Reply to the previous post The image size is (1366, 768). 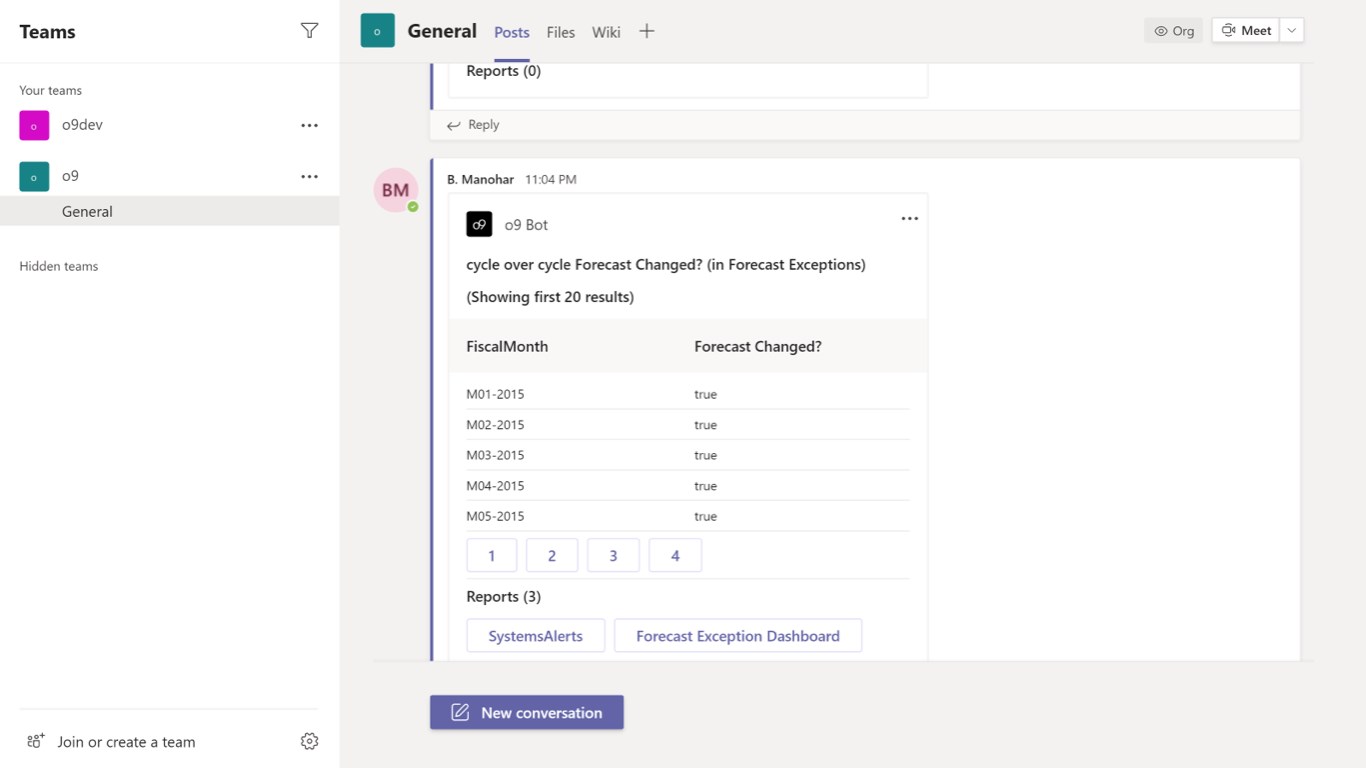[473, 125]
